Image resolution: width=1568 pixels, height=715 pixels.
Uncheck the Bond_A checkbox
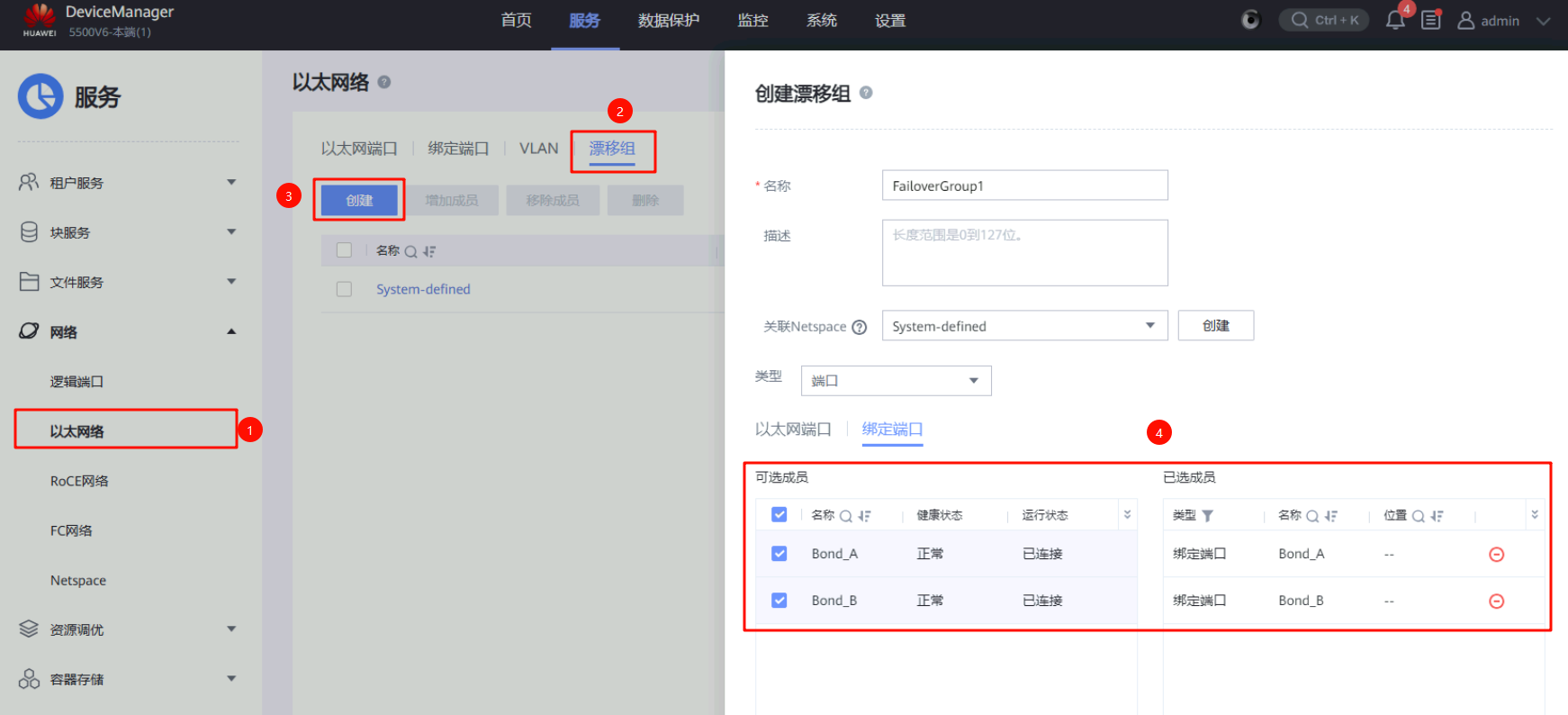pyautogui.click(x=779, y=554)
